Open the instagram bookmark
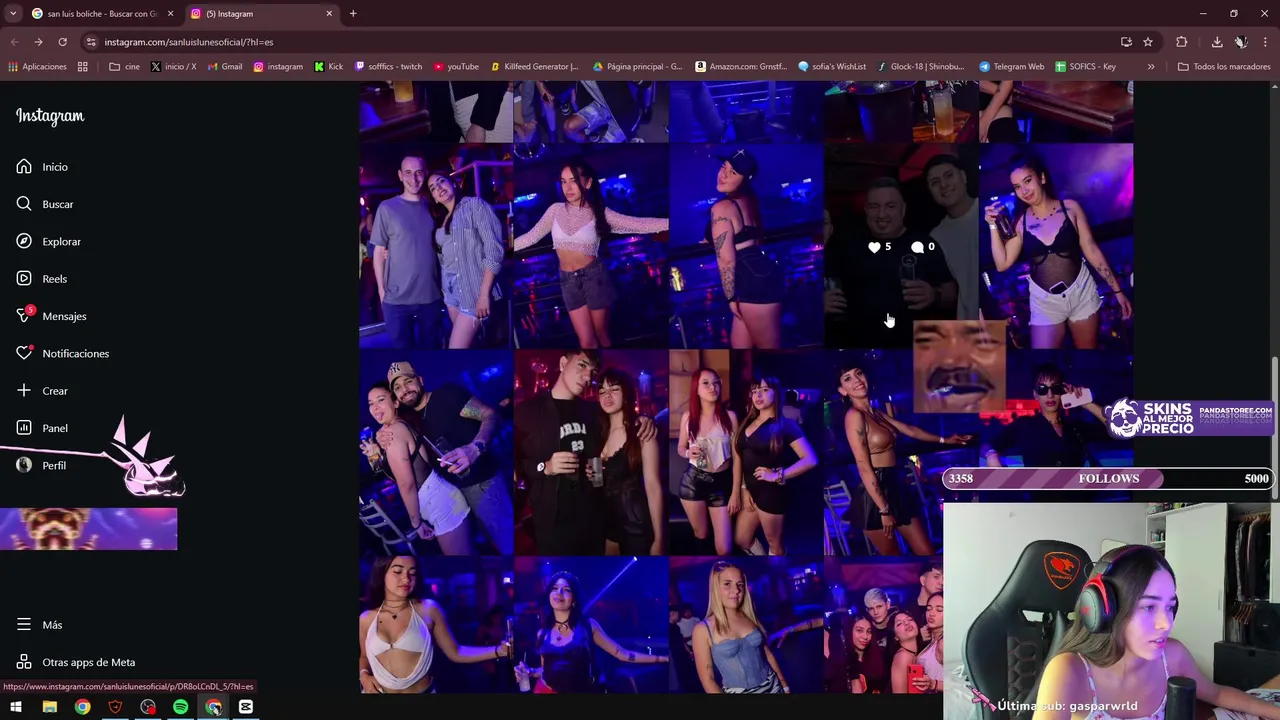Screen dimensions: 1280x720 point(278,67)
